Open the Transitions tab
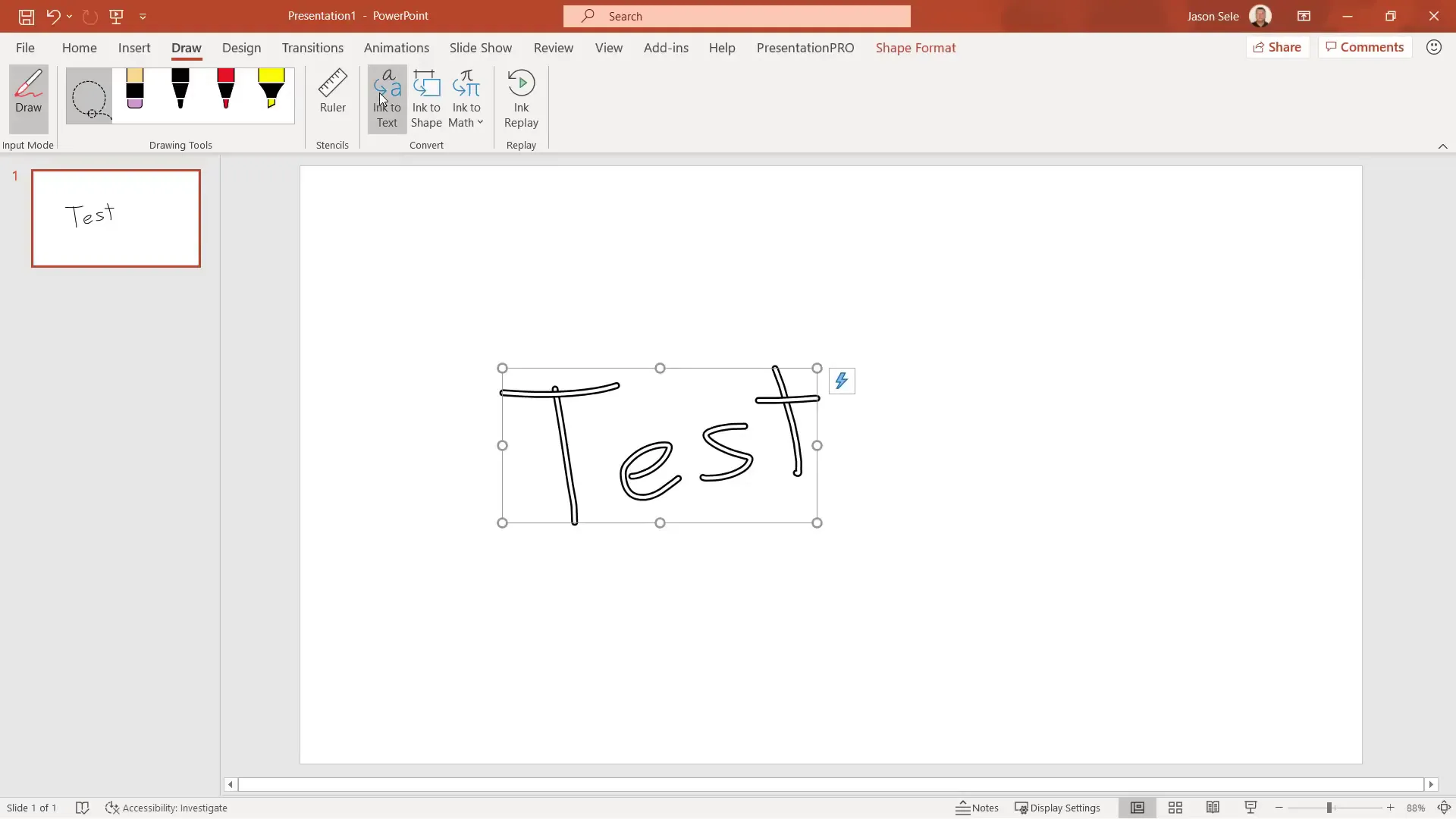1456x819 pixels. tap(312, 48)
